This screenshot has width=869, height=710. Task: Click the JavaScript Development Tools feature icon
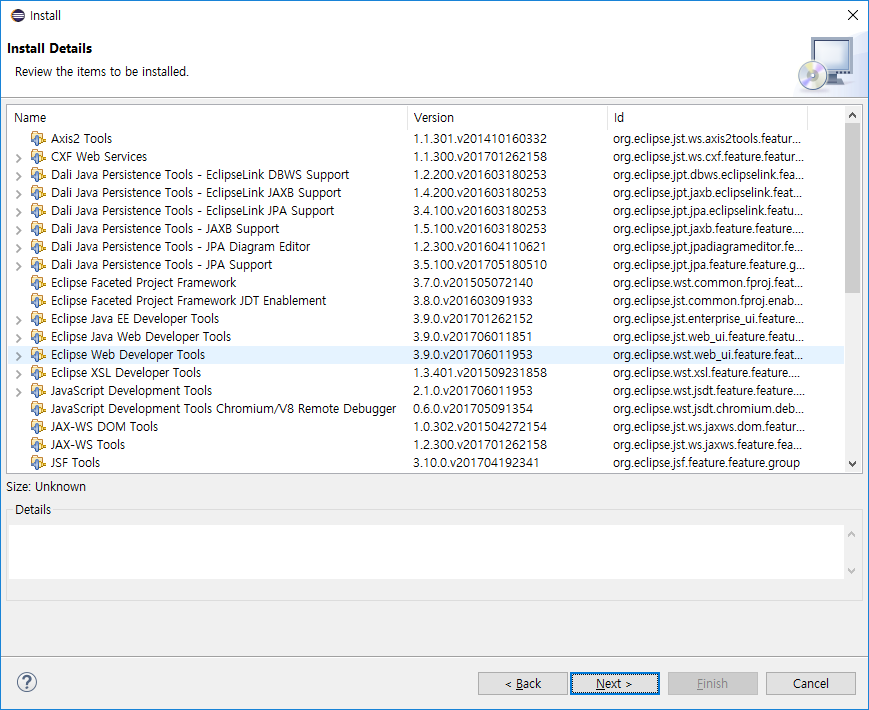[x=38, y=391]
